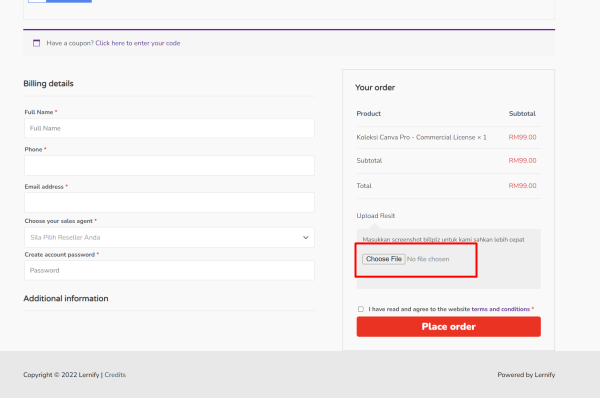Click the Subtotal row RM99.00 amount
The image size is (600, 398).
click(522, 160)
